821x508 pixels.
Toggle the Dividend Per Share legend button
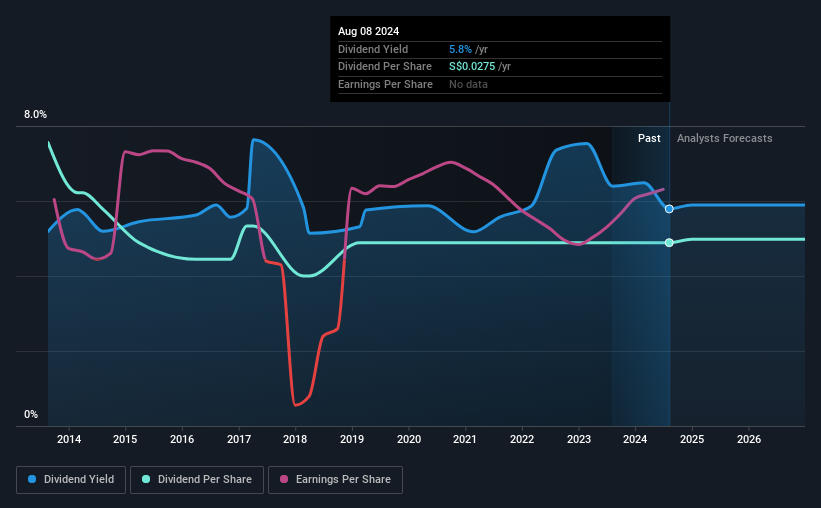pos(197,480)
